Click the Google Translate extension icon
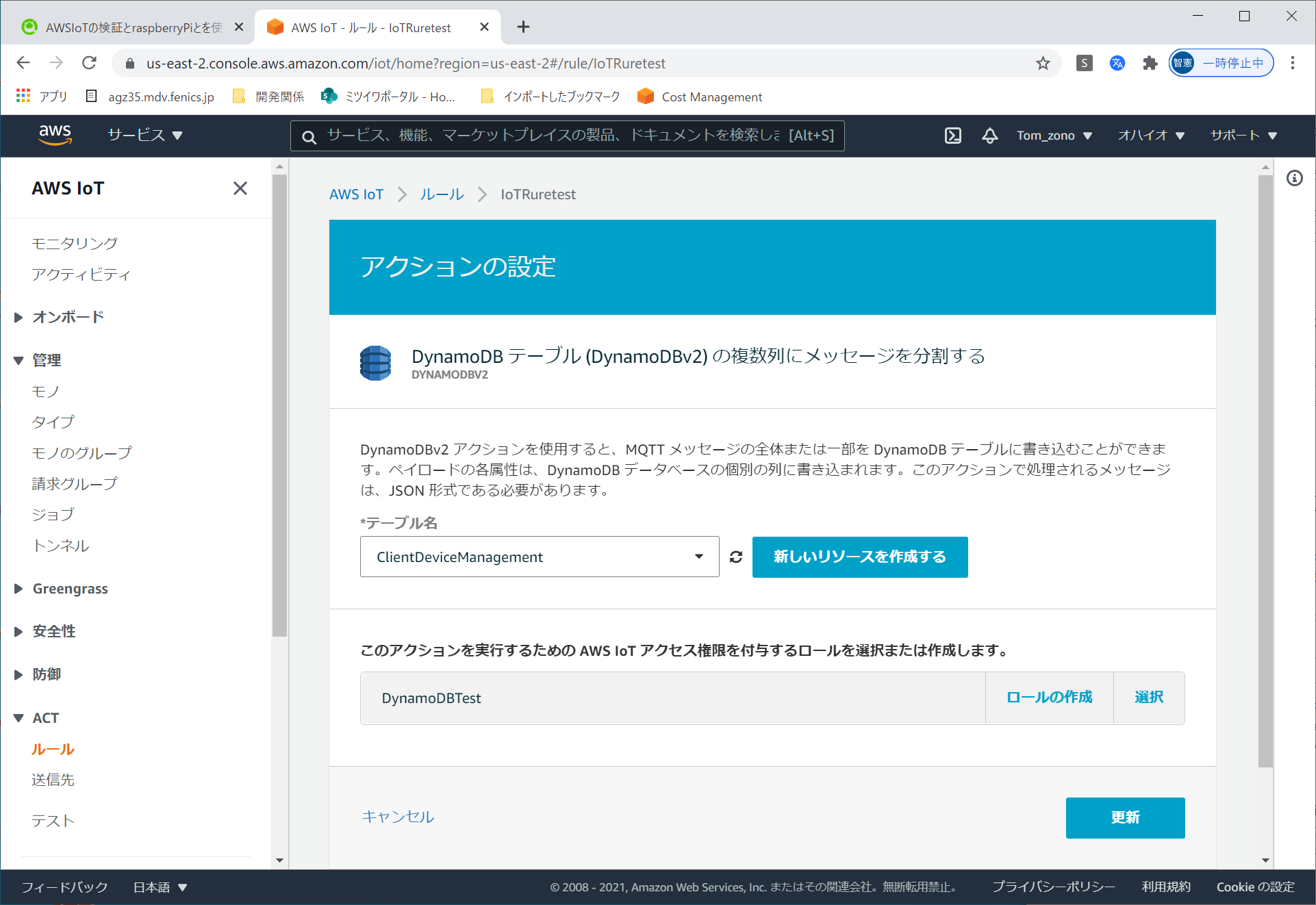The image size is (1316, 905). tap(1117, 64)
